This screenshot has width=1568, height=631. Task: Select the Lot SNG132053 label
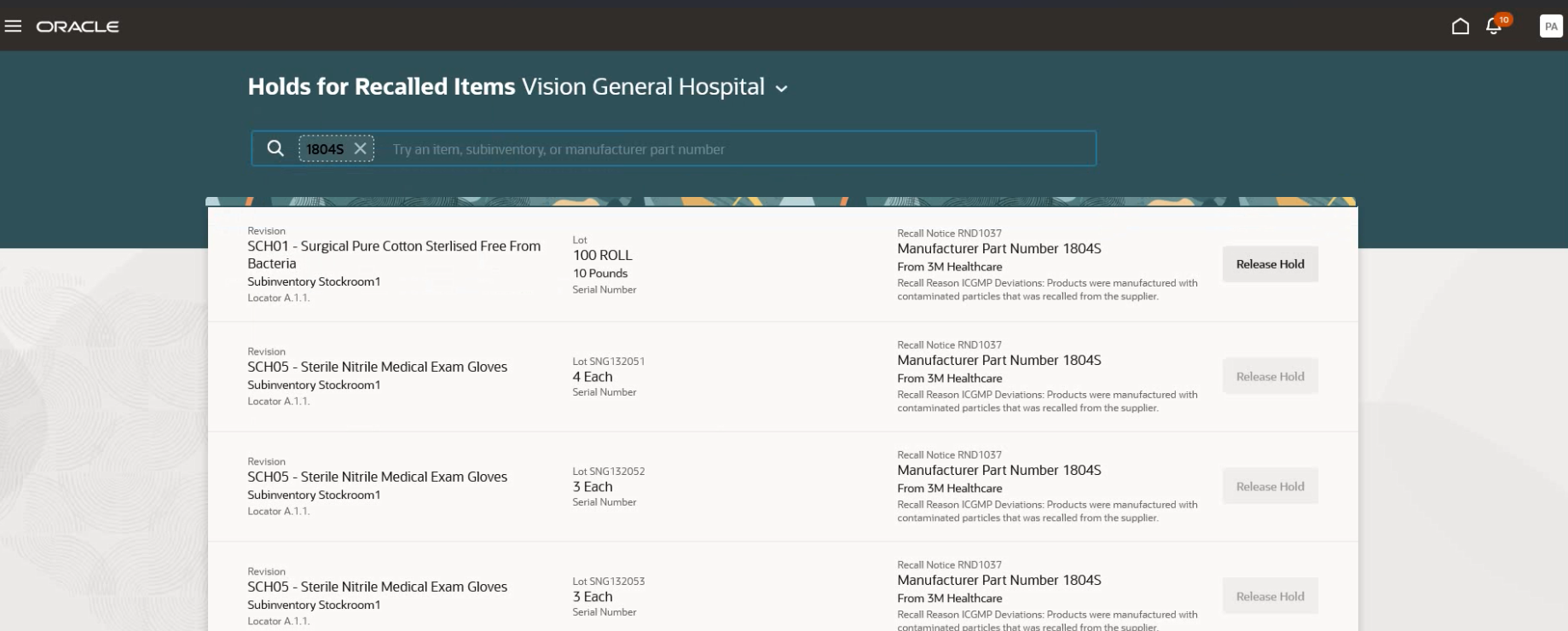608,581
